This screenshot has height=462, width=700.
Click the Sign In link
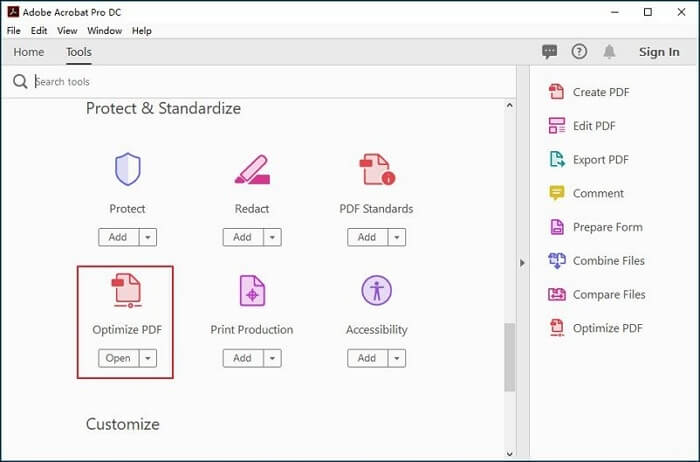click(659, 52)
